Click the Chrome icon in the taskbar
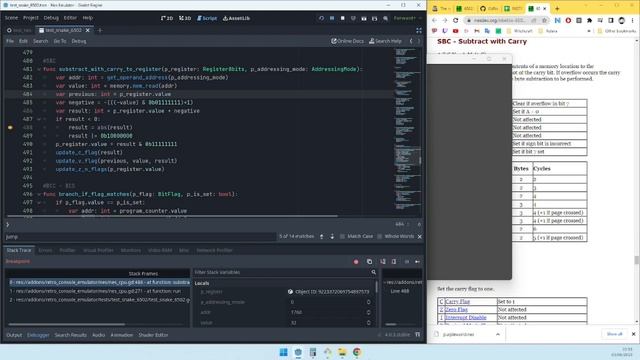This screenshot has width=640, height=360. click(357, 352)
